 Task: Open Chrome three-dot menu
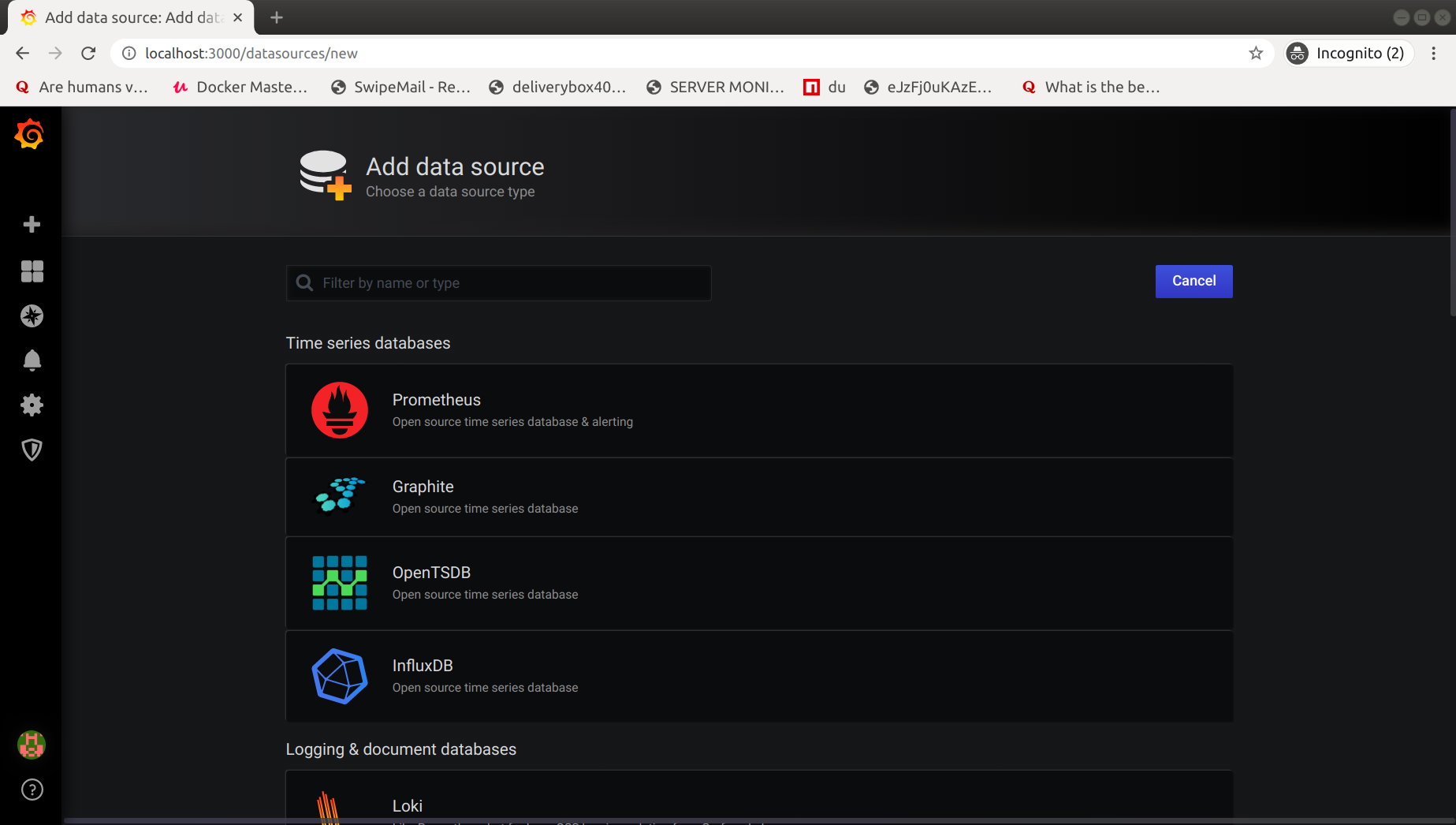pyautogui.click(x=1434, y=53)
